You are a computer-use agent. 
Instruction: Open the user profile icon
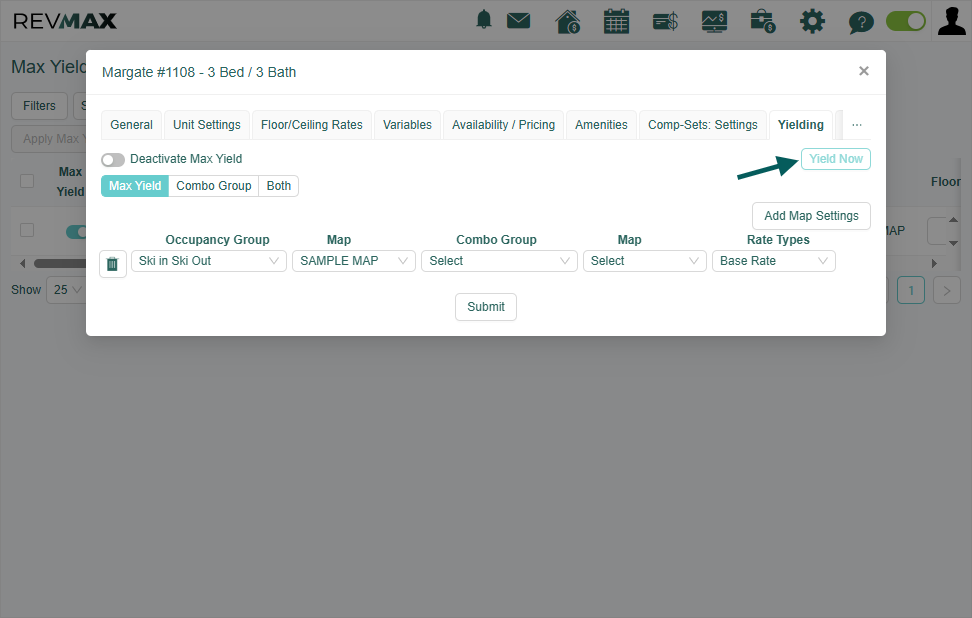coord(952,20)
